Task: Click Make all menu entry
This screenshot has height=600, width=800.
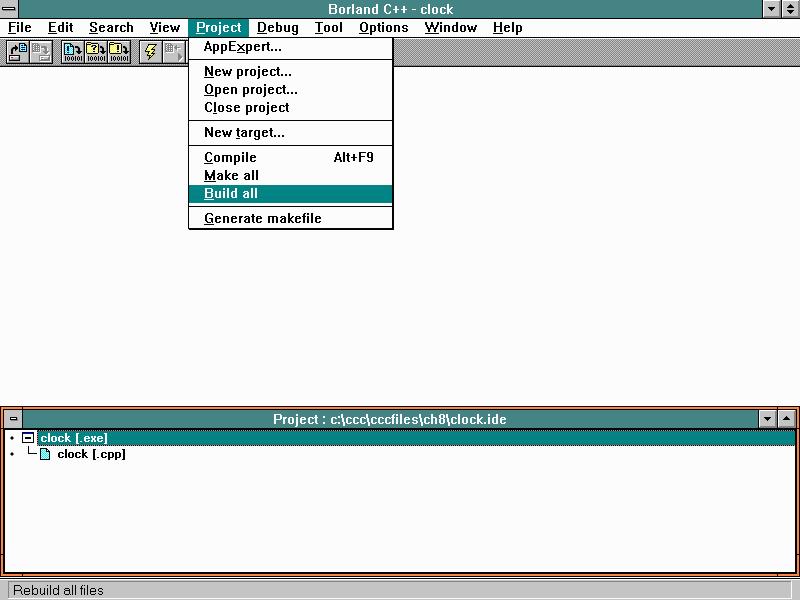Action: point(231,175)
